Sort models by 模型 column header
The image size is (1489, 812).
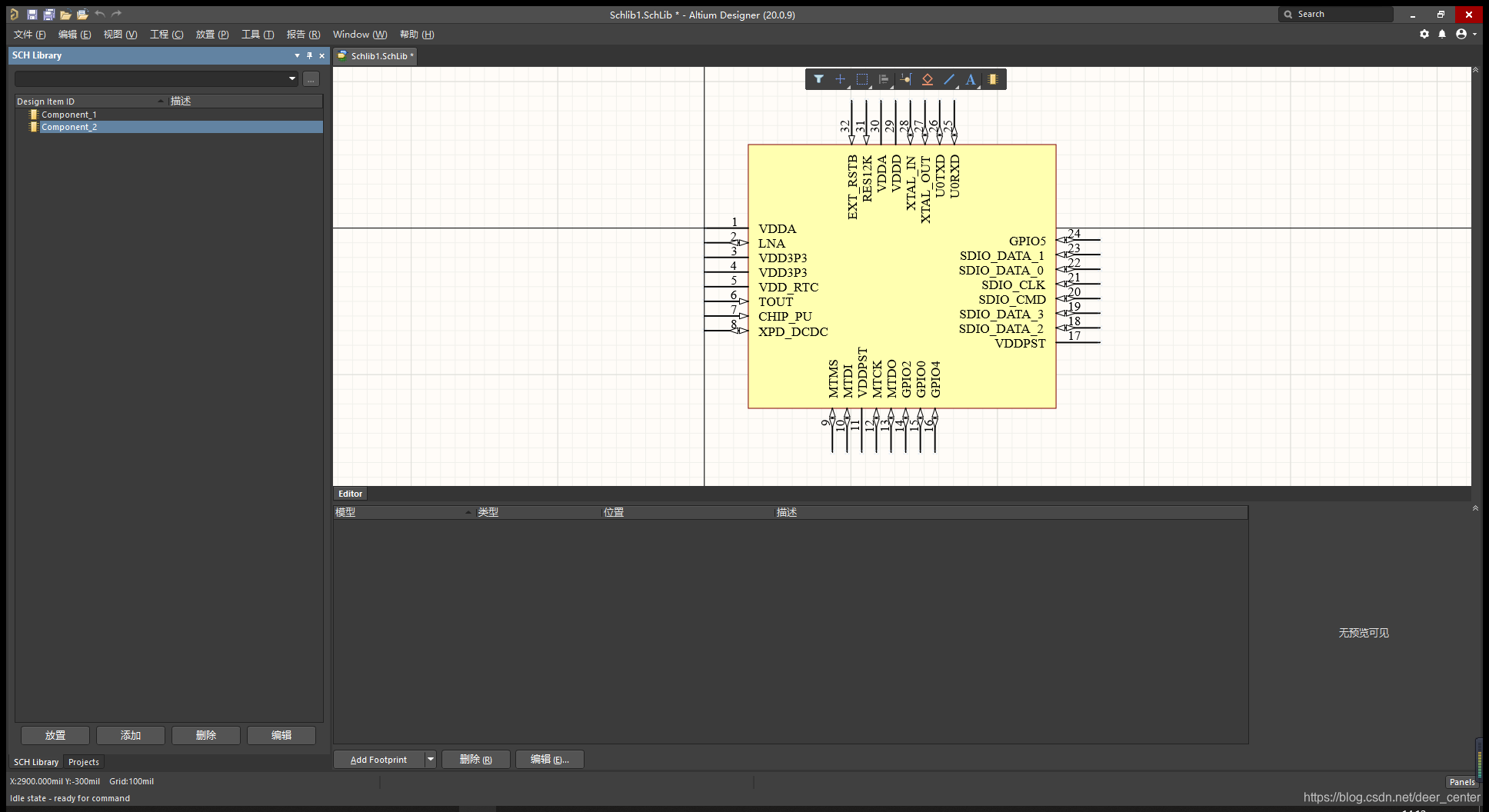click(403, 512)
